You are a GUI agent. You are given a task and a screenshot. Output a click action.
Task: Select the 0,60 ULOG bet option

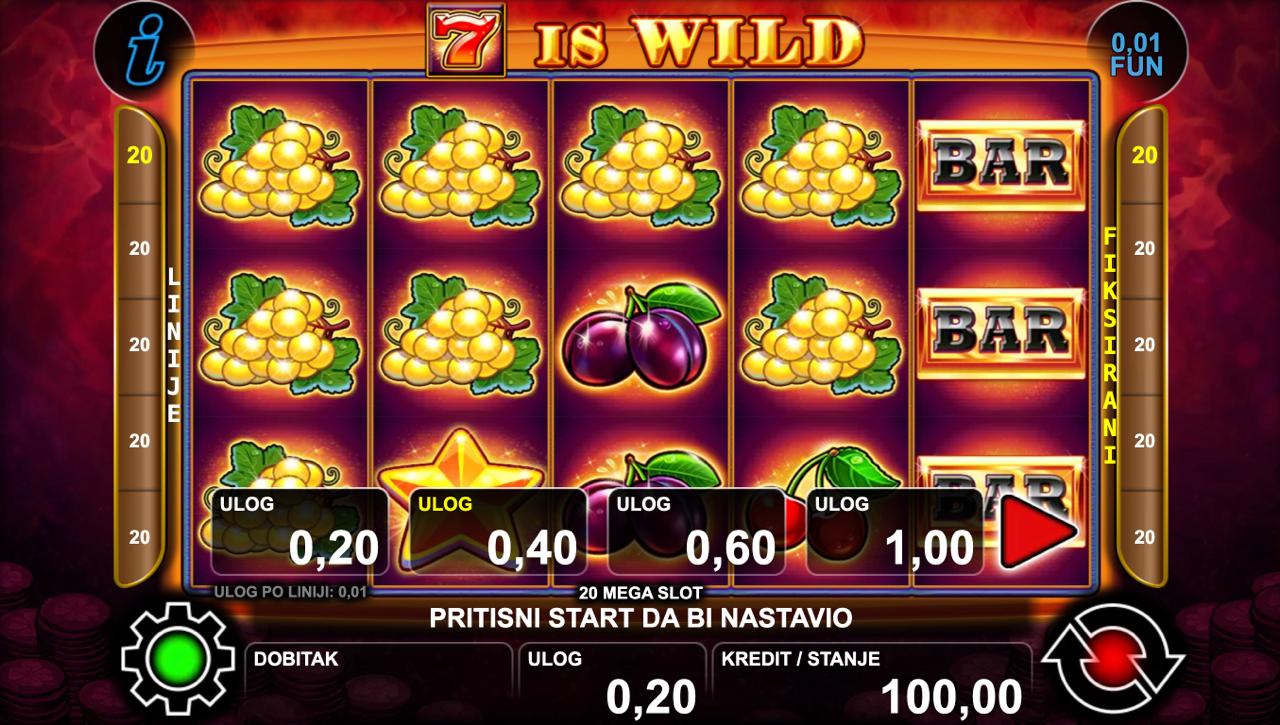(696, 532)
